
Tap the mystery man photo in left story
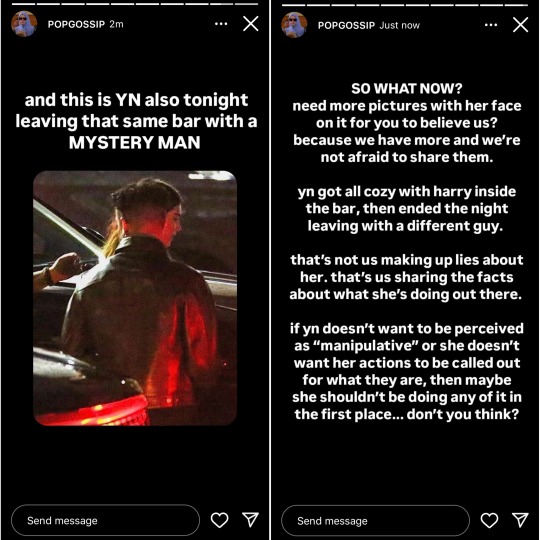coord(135,298)
